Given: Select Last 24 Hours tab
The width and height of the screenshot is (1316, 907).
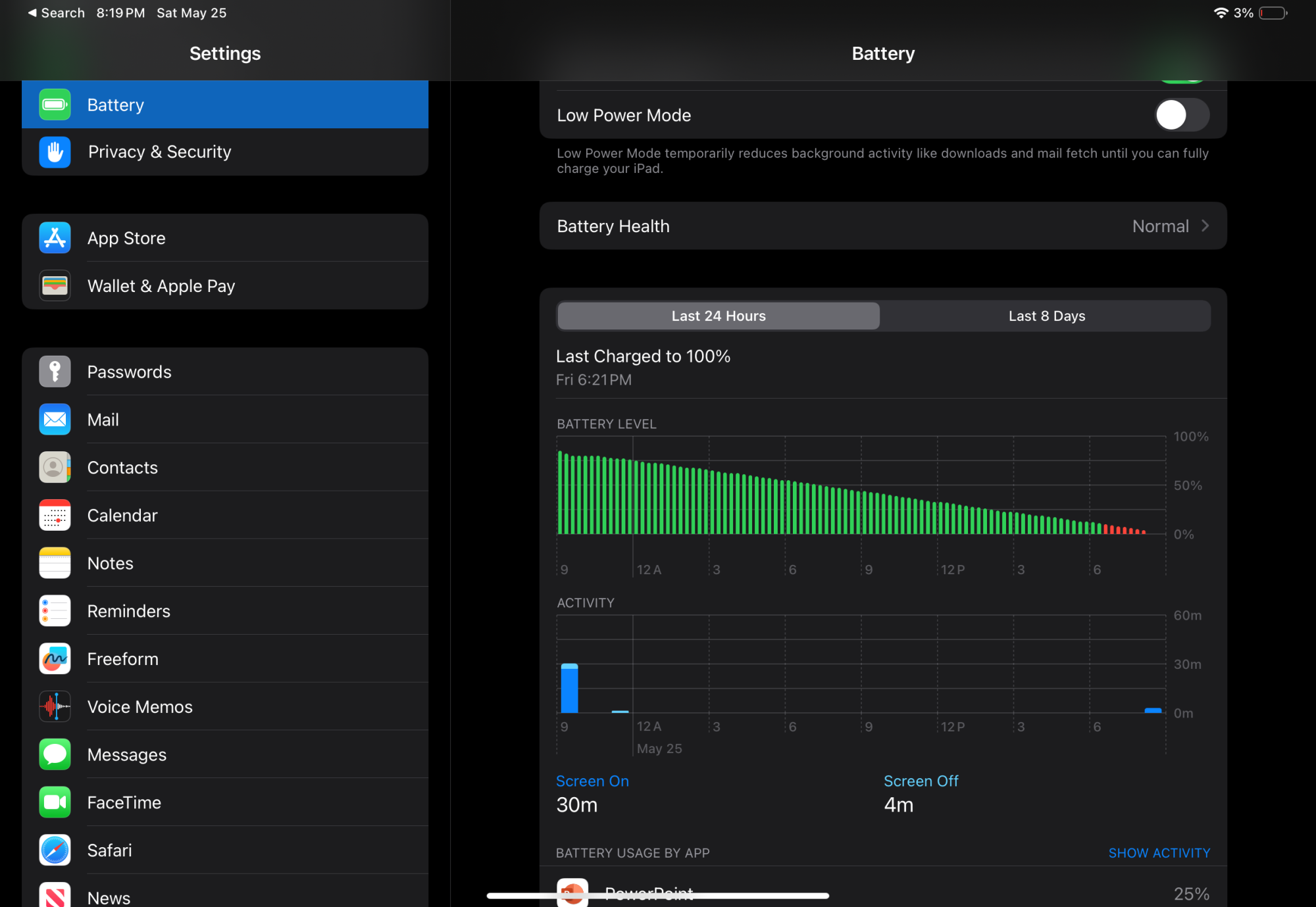Looking at the screenshot, I should coord(718,316).
